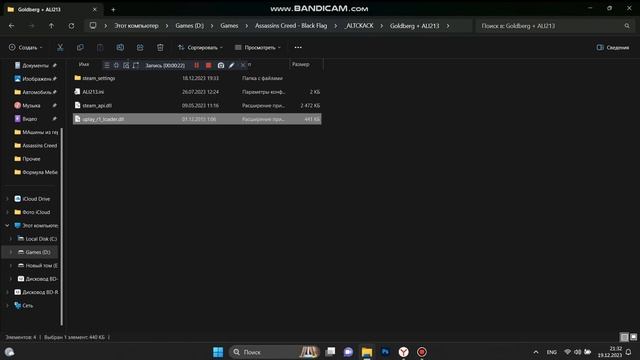Viewport: 640px width, 360px height.
Task: Expand the iCloud Drive tree node
Action: [7, 199]
